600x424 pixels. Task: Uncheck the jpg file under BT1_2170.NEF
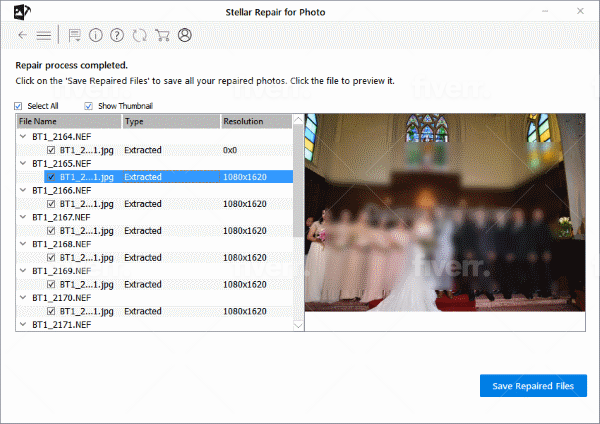[51, 311]
